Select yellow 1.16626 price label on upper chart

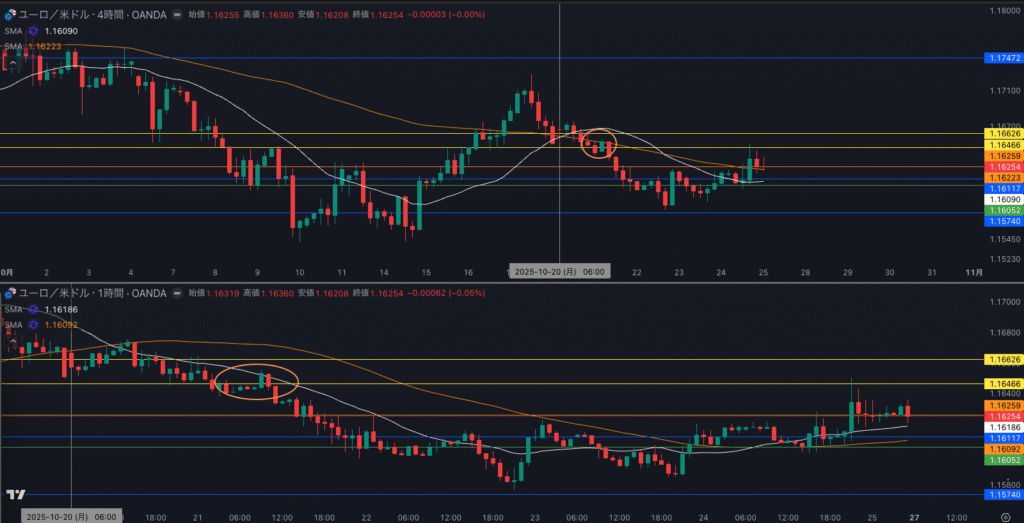pos(1002,133)
